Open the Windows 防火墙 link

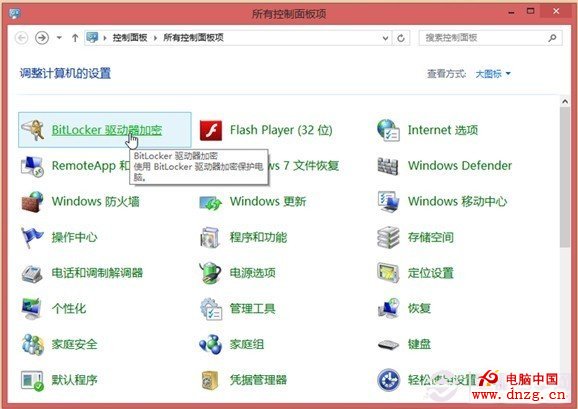coord(95,202)
